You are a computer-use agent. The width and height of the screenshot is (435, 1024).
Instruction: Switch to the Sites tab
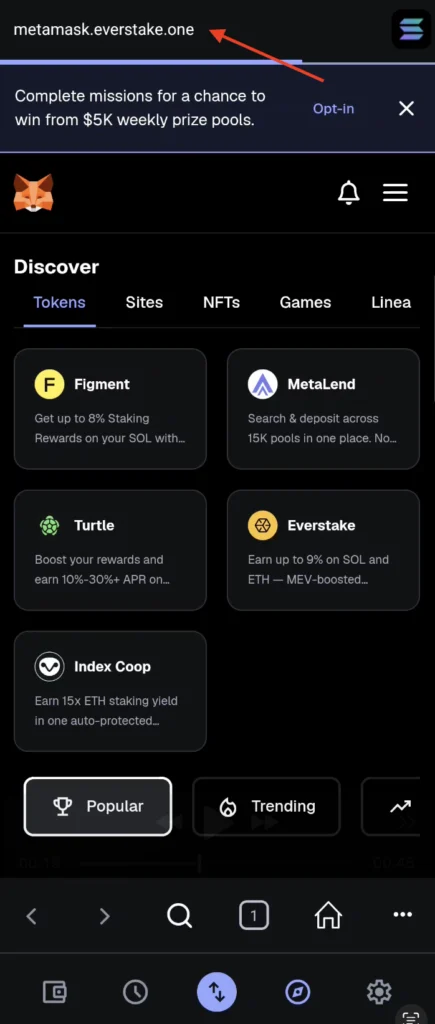(144, 302)
